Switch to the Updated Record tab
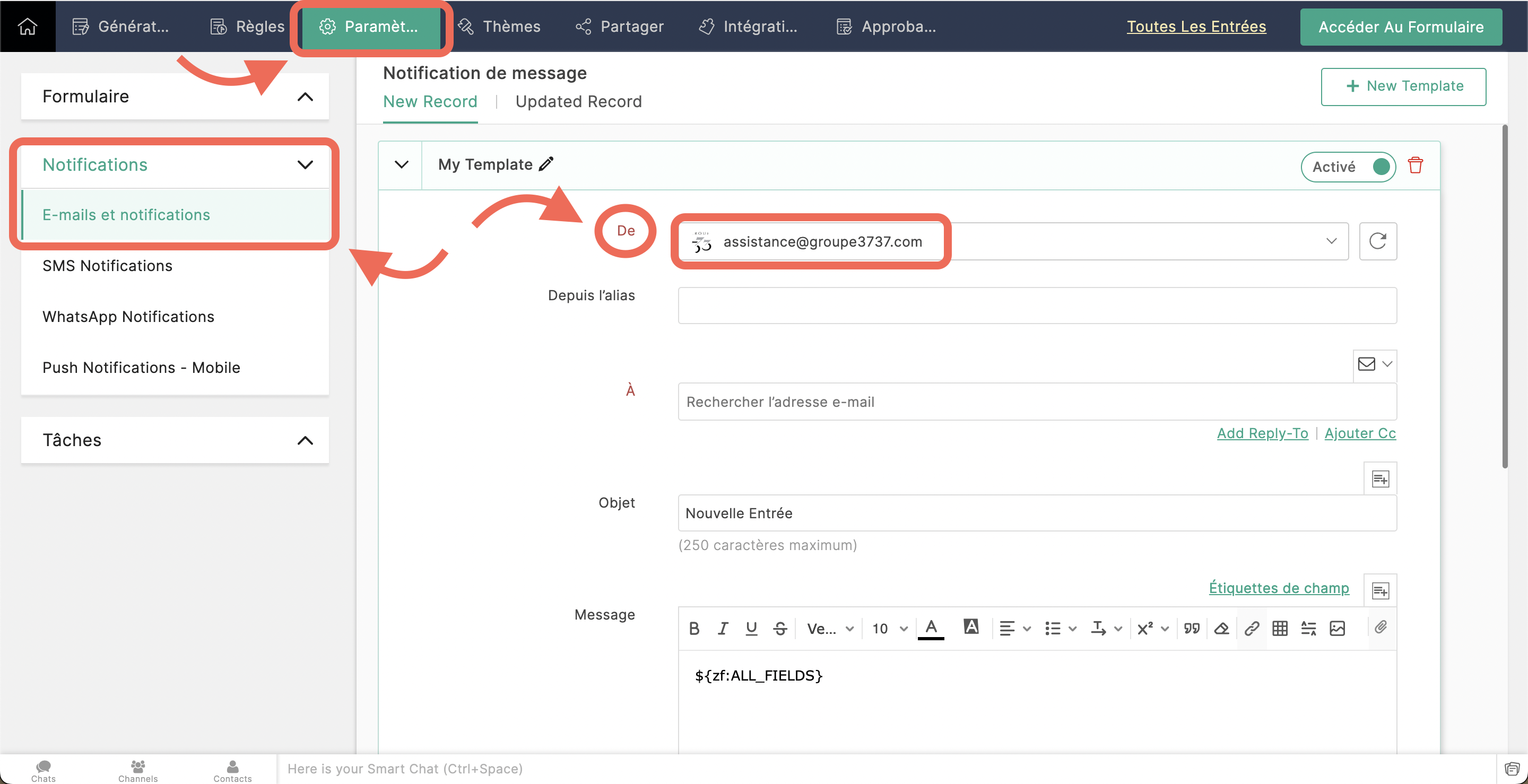Viewport: 1528px width, 784px height. click(x=578, y=101)
